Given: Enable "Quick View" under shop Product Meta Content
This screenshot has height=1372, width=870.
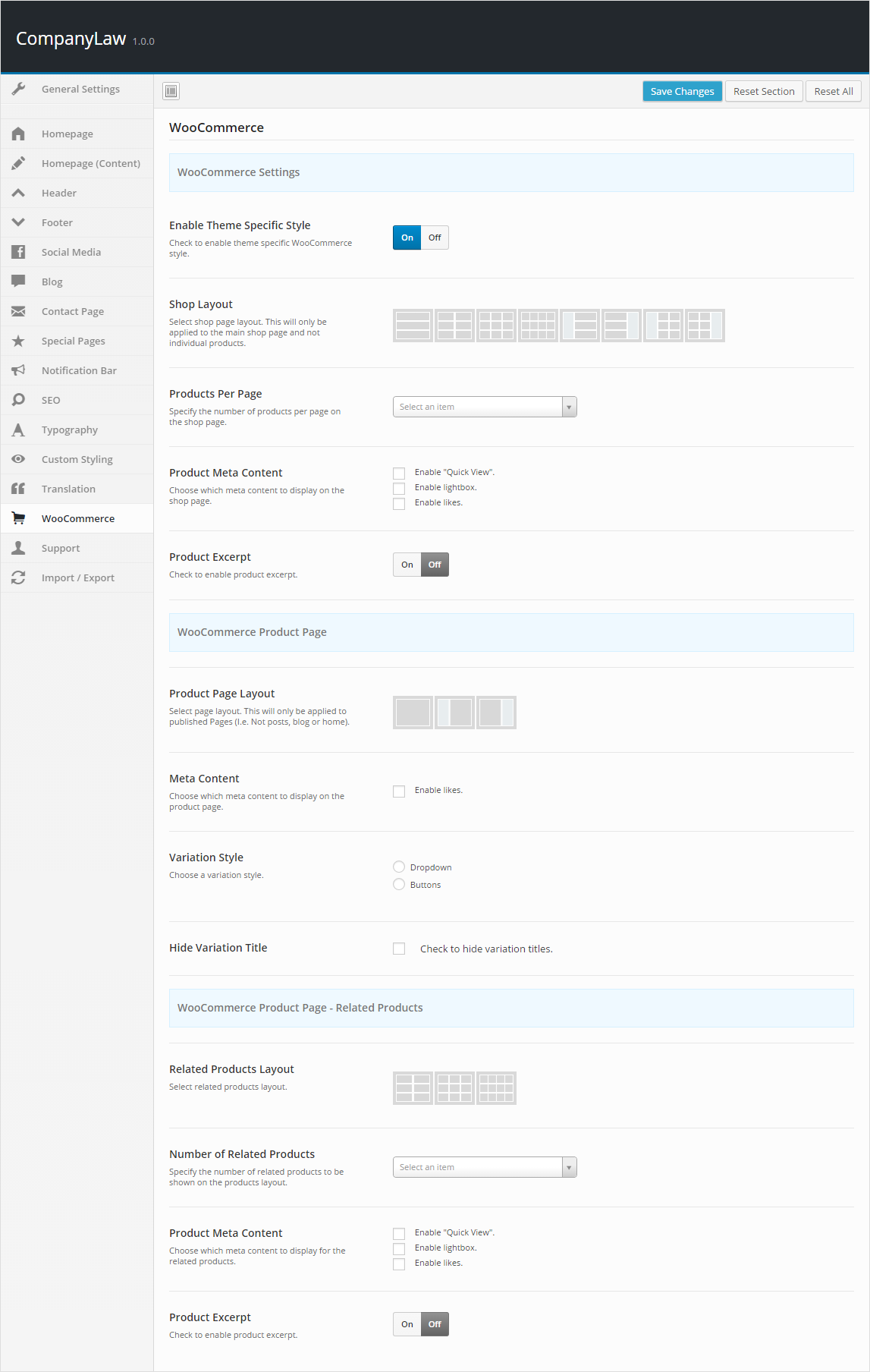Looking at the screenshot, I should (399, 473).
